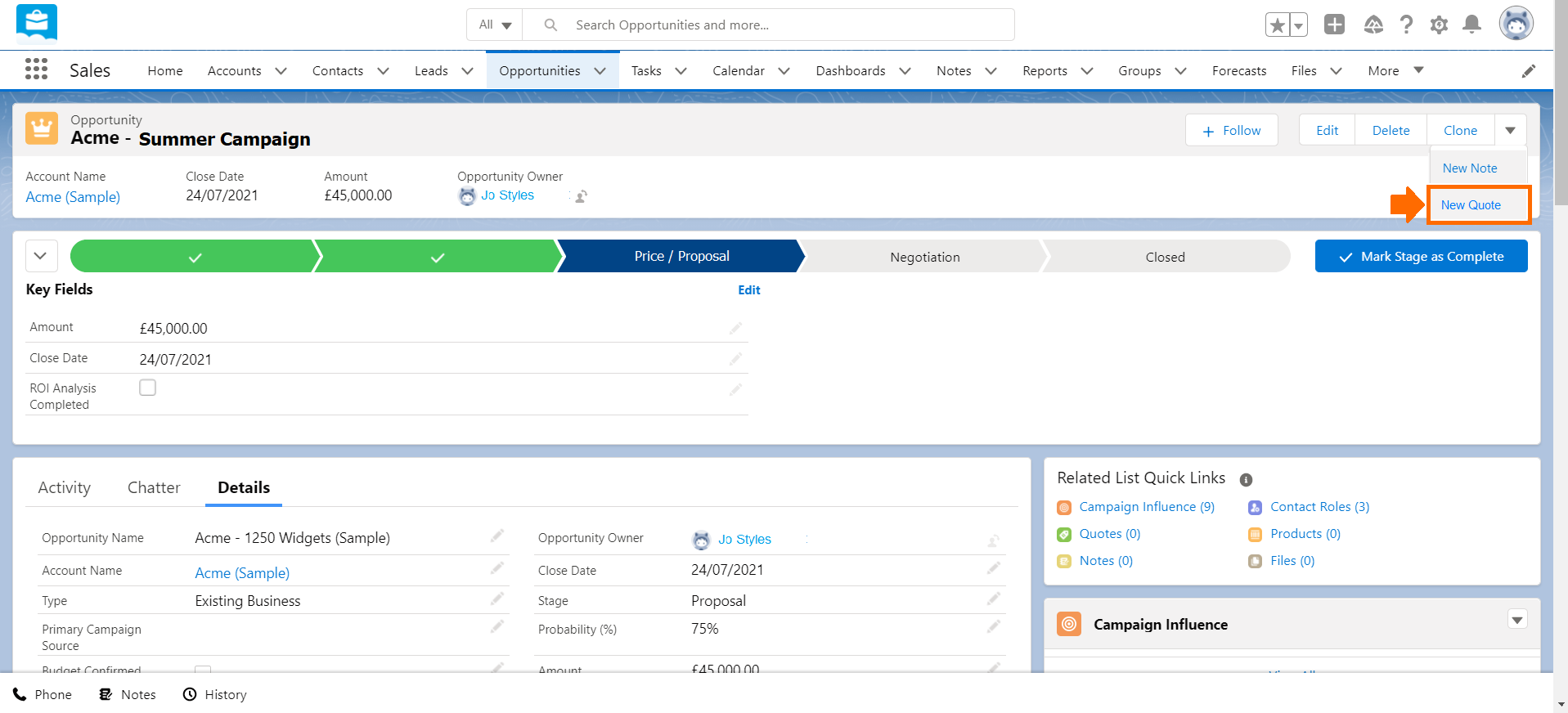Open the More navigation dropdown
Viewport: 1568px width, 713px height.
tap(1395, 70)
